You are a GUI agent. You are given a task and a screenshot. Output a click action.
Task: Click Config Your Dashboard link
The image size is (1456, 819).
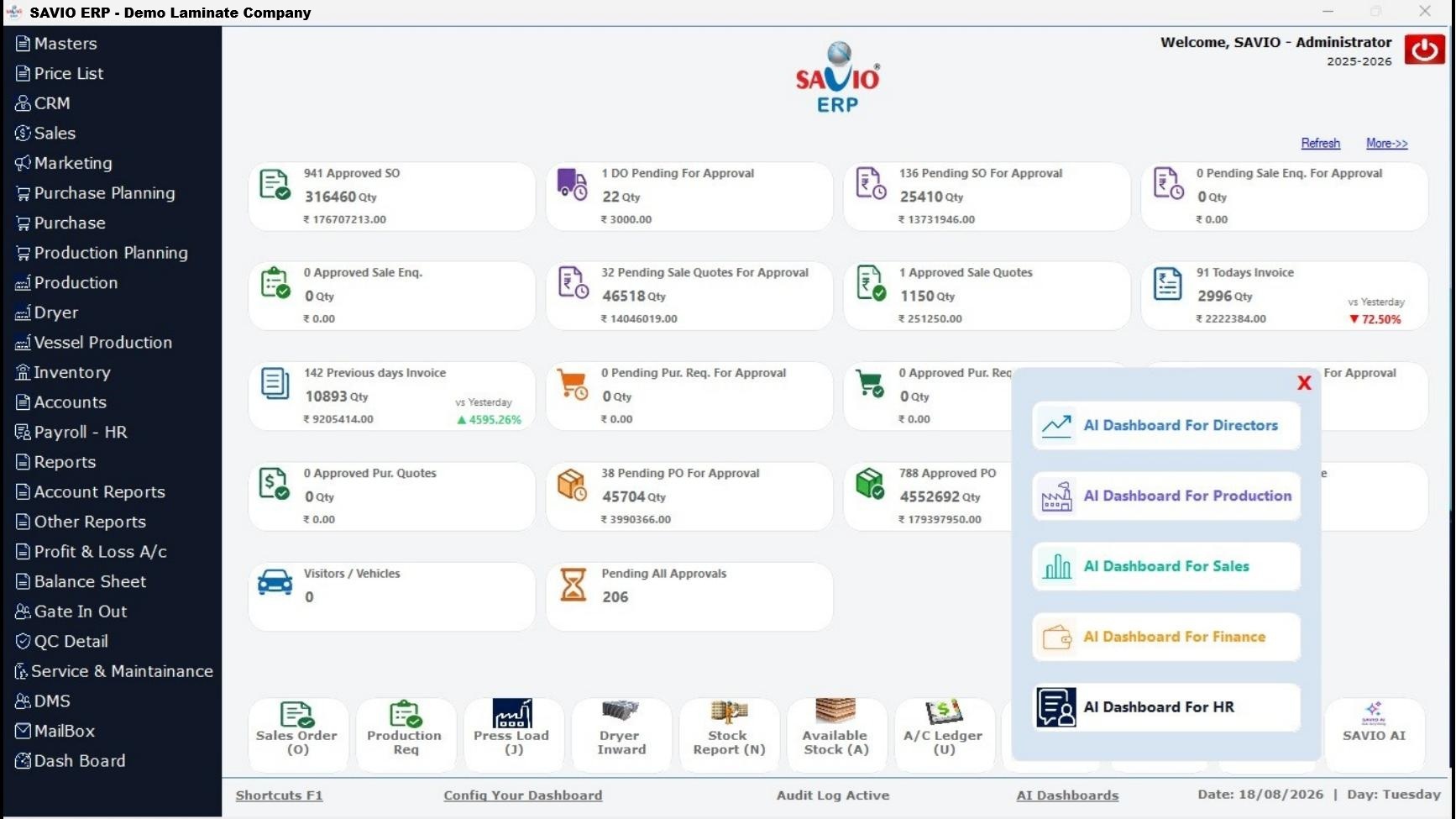523,795
